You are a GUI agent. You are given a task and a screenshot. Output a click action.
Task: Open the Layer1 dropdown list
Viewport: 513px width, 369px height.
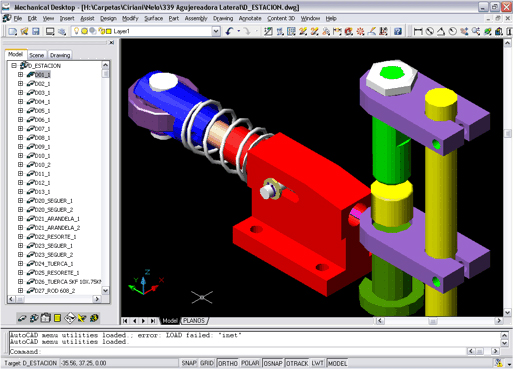[216, 31]
